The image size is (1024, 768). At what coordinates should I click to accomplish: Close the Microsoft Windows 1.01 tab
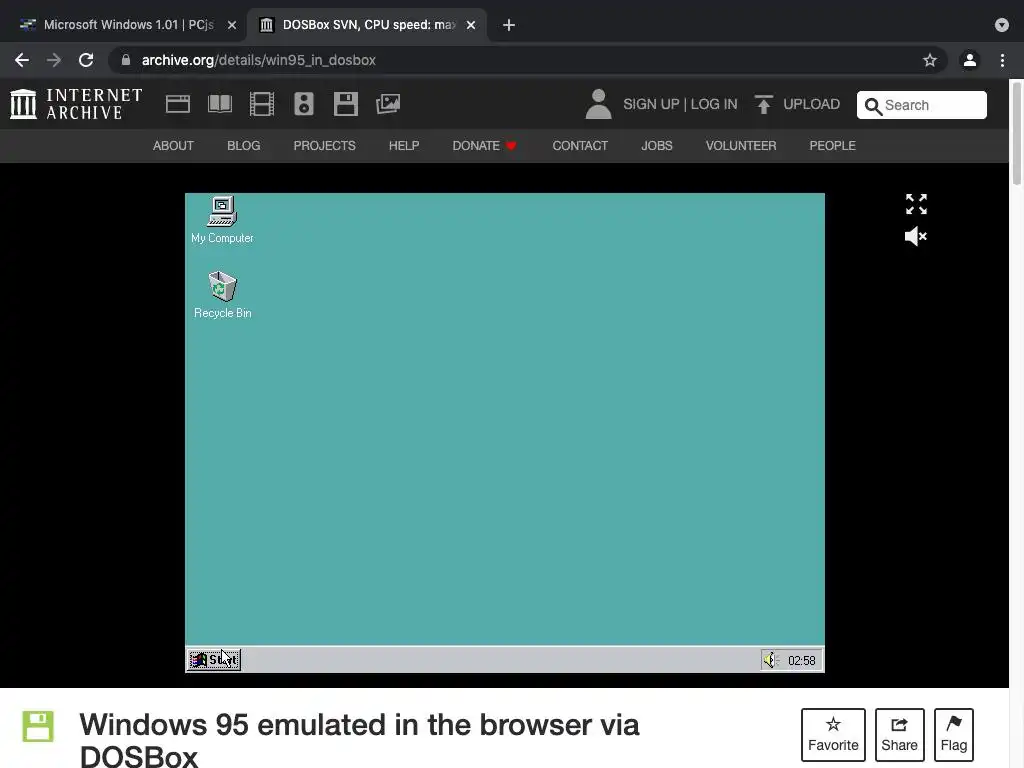point(232,25)
